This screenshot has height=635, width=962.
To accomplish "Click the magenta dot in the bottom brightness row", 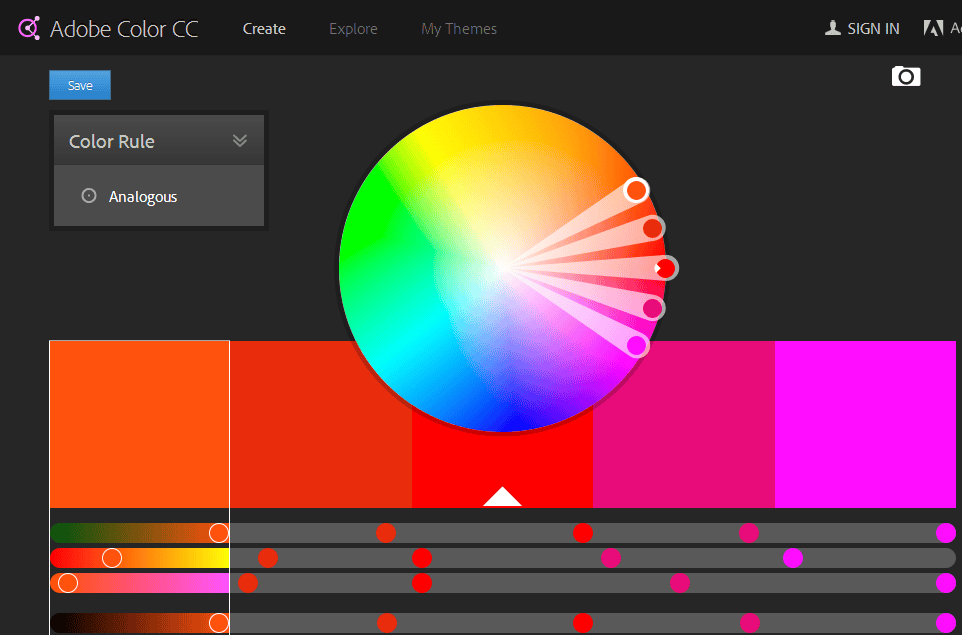I will pyautogui.click(x=946, y=623).
